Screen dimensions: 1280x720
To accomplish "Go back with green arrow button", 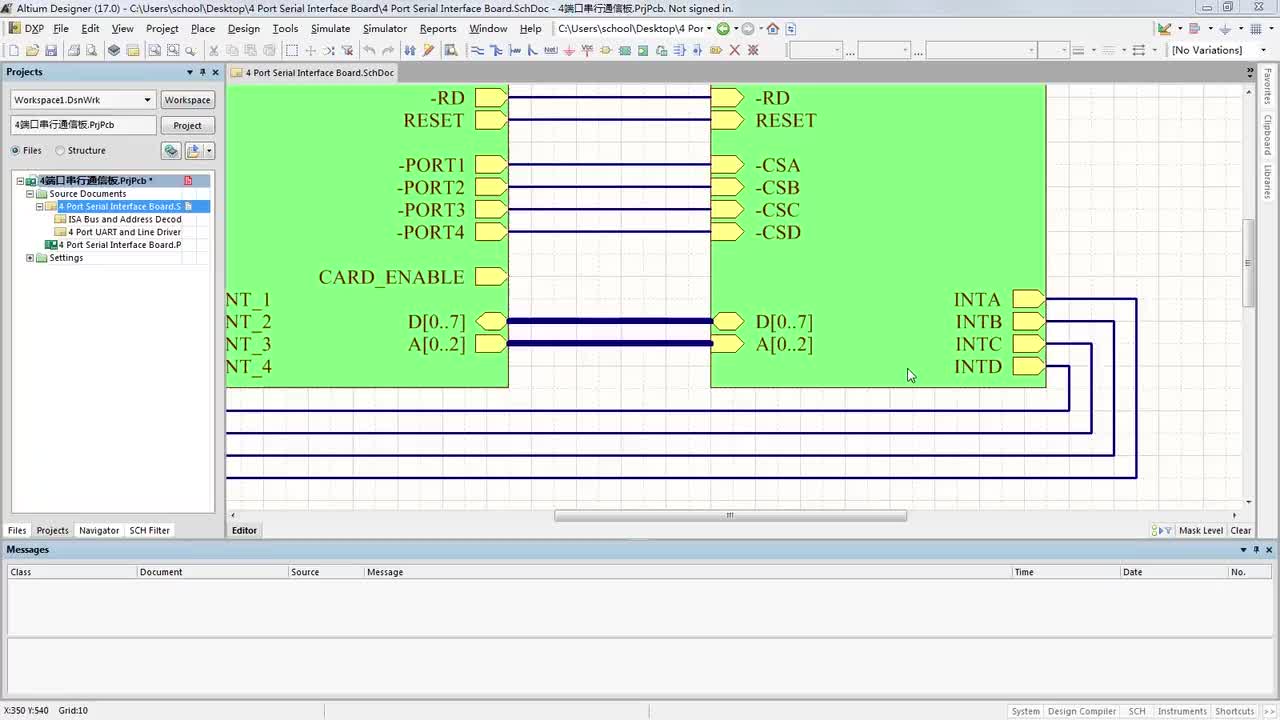I will tap(723, 29).
